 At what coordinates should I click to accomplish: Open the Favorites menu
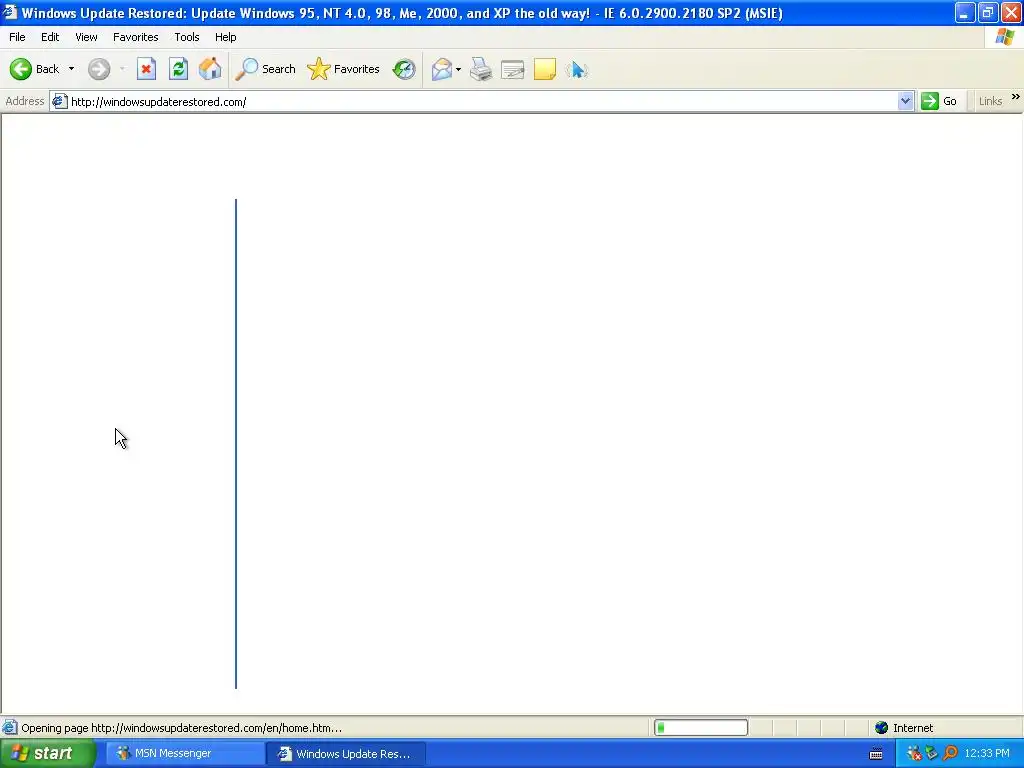tap(136, 37)
